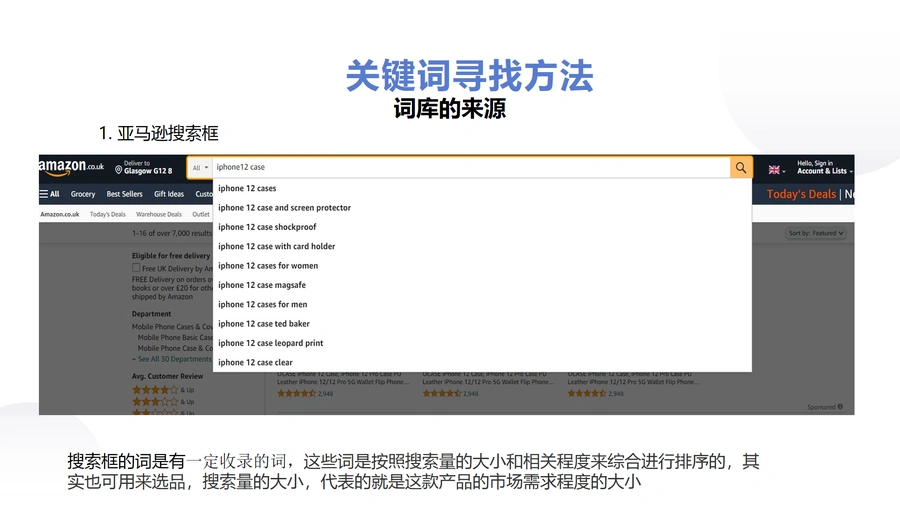Click the Today's Deals orange banner text
Screen dimensions: 900x506
click(x=801, y=194)
